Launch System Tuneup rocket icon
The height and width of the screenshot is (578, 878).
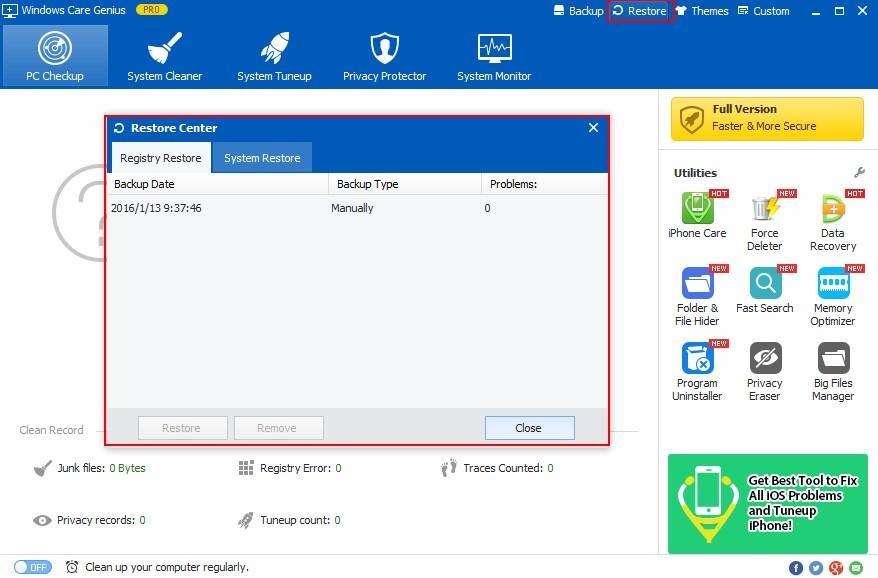pos(274,49)
